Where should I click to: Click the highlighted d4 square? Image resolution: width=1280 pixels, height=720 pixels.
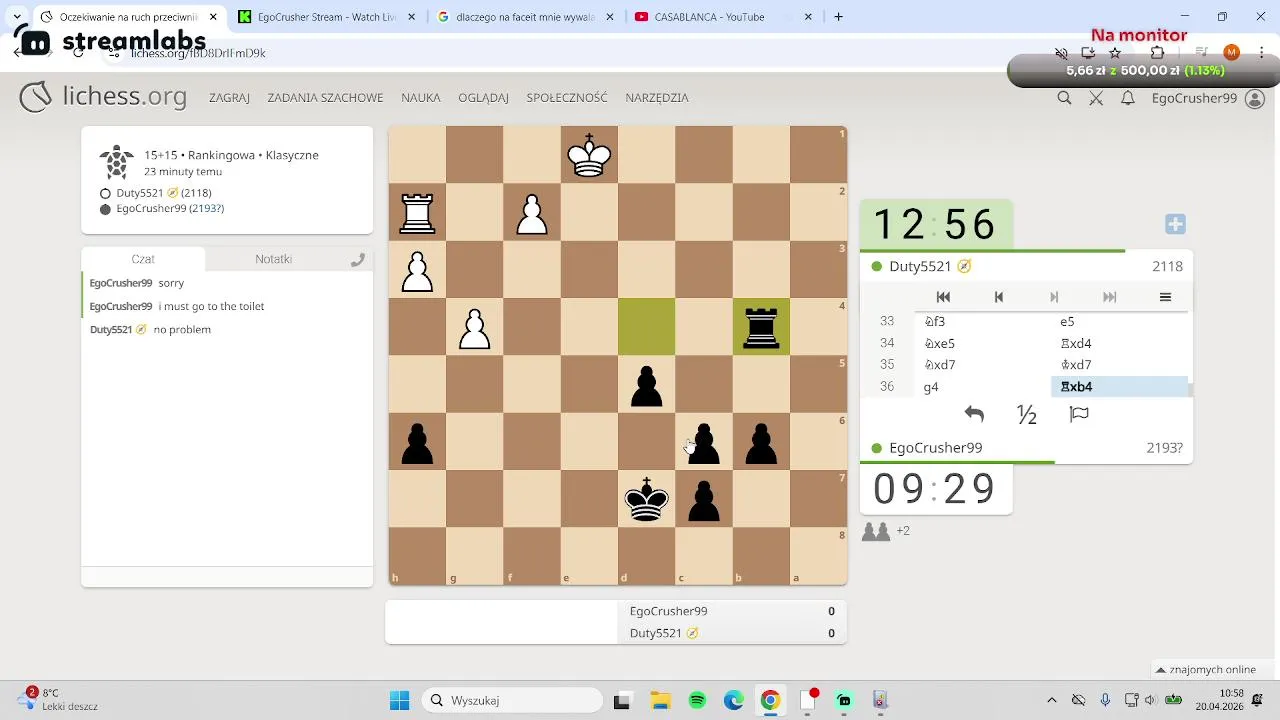pyautogui.click(x=647, y=327)
